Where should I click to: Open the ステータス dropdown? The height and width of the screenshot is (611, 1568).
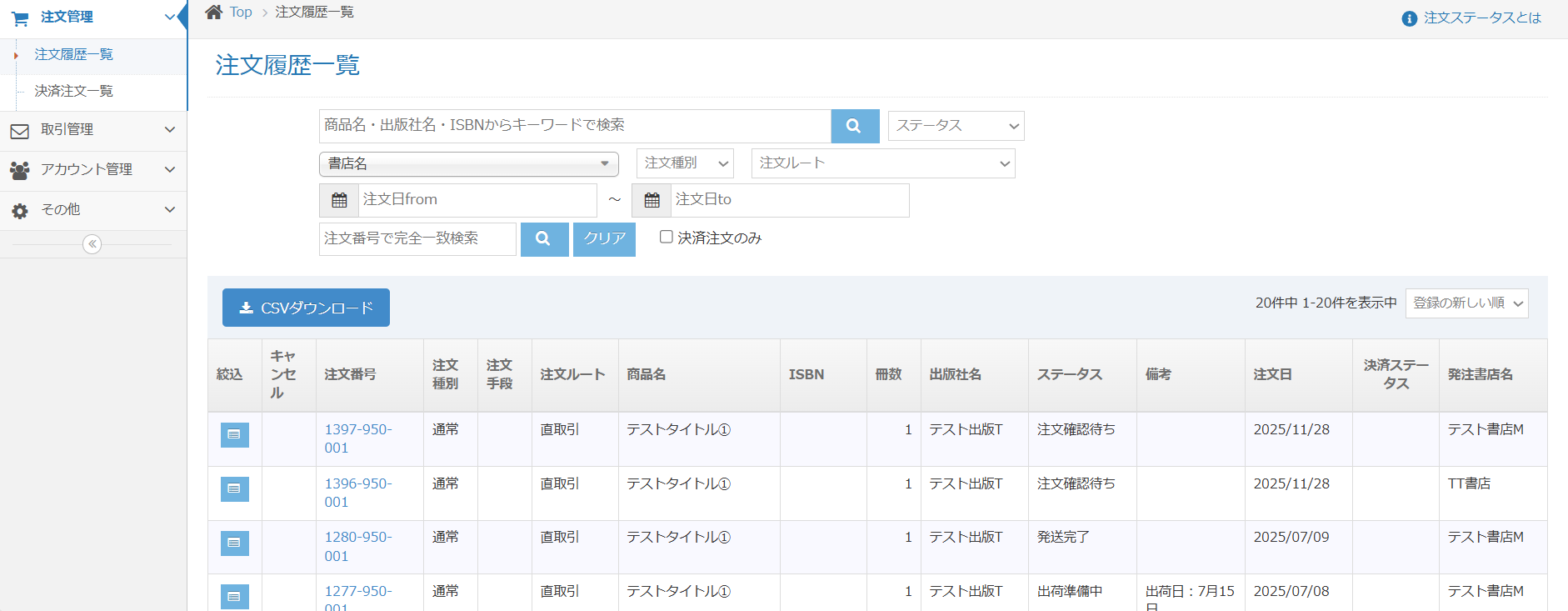coord(956,126)
